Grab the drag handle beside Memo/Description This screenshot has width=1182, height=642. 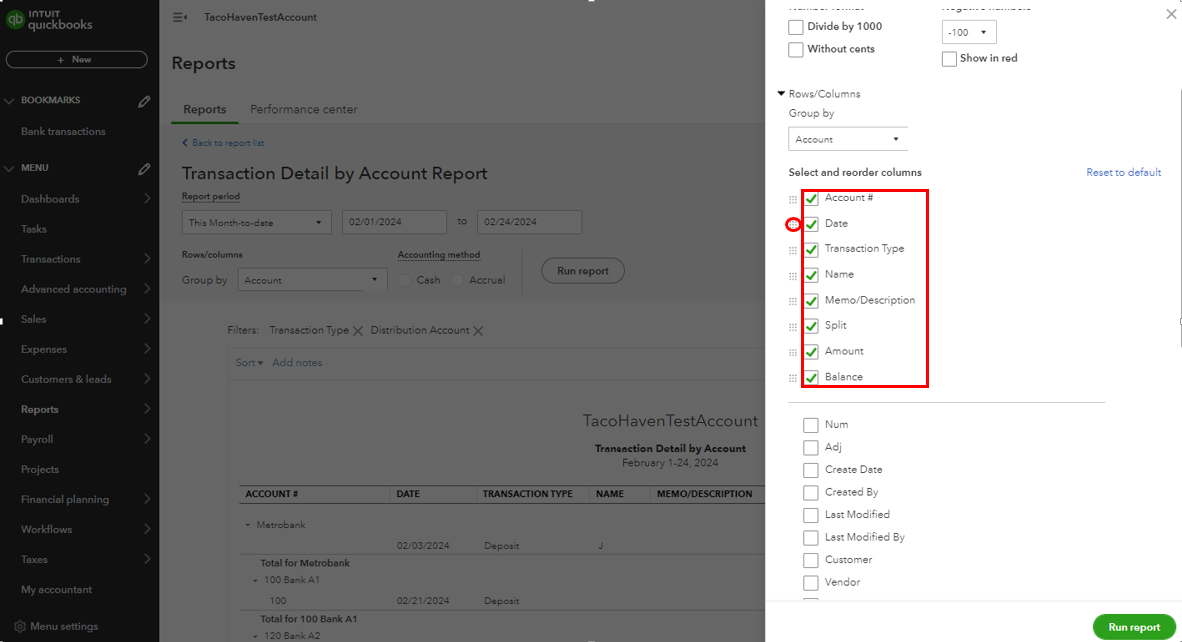(793, 301)
